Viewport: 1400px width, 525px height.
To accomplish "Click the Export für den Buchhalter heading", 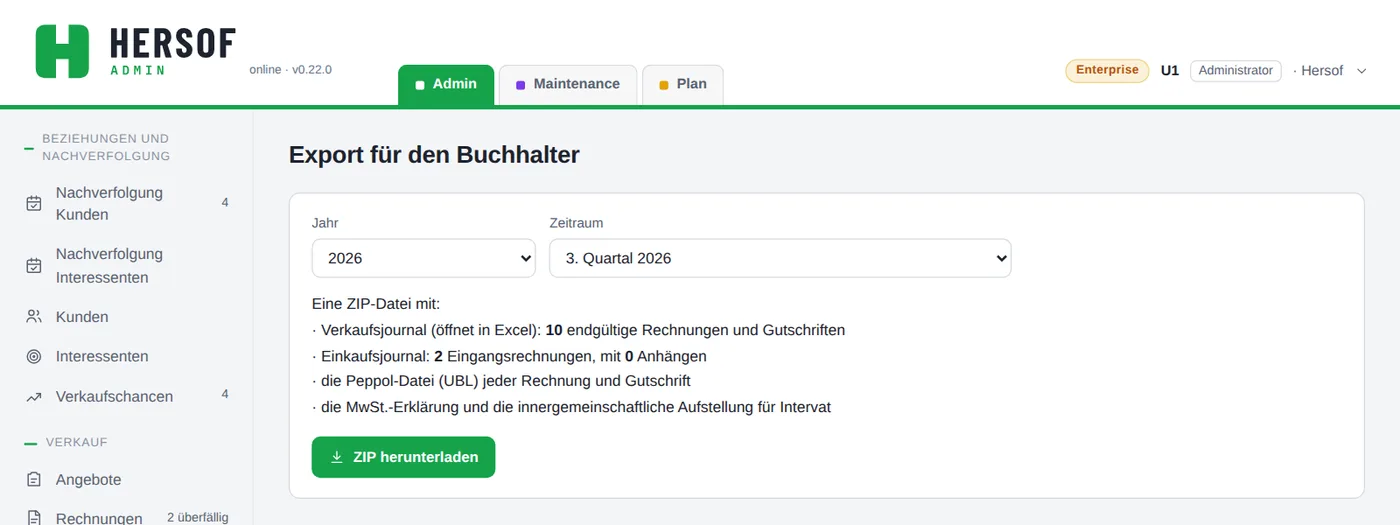I will (x=434, y=155).
